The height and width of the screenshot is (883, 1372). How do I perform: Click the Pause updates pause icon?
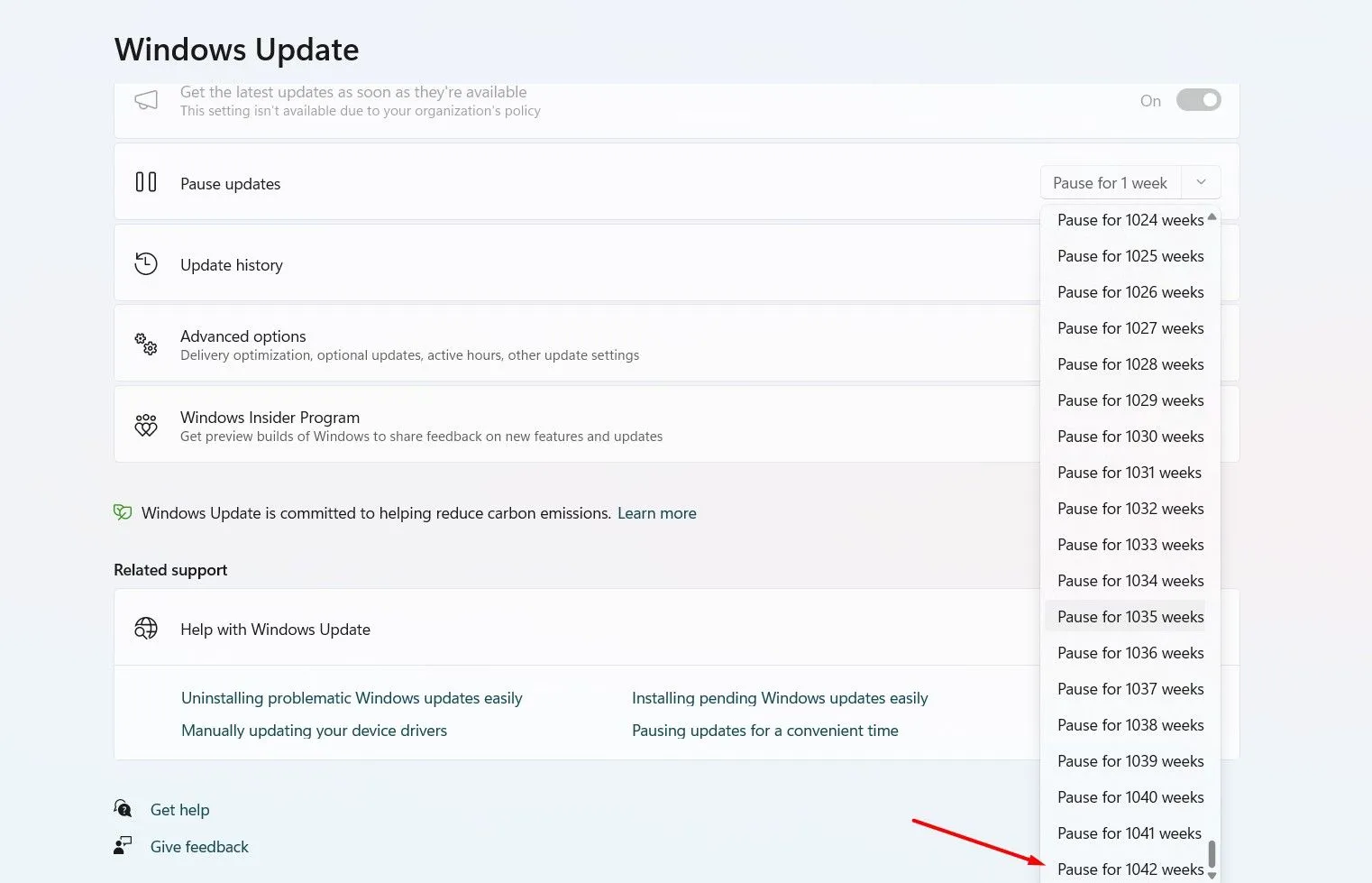pyautogui.click(x=146, y=183)
